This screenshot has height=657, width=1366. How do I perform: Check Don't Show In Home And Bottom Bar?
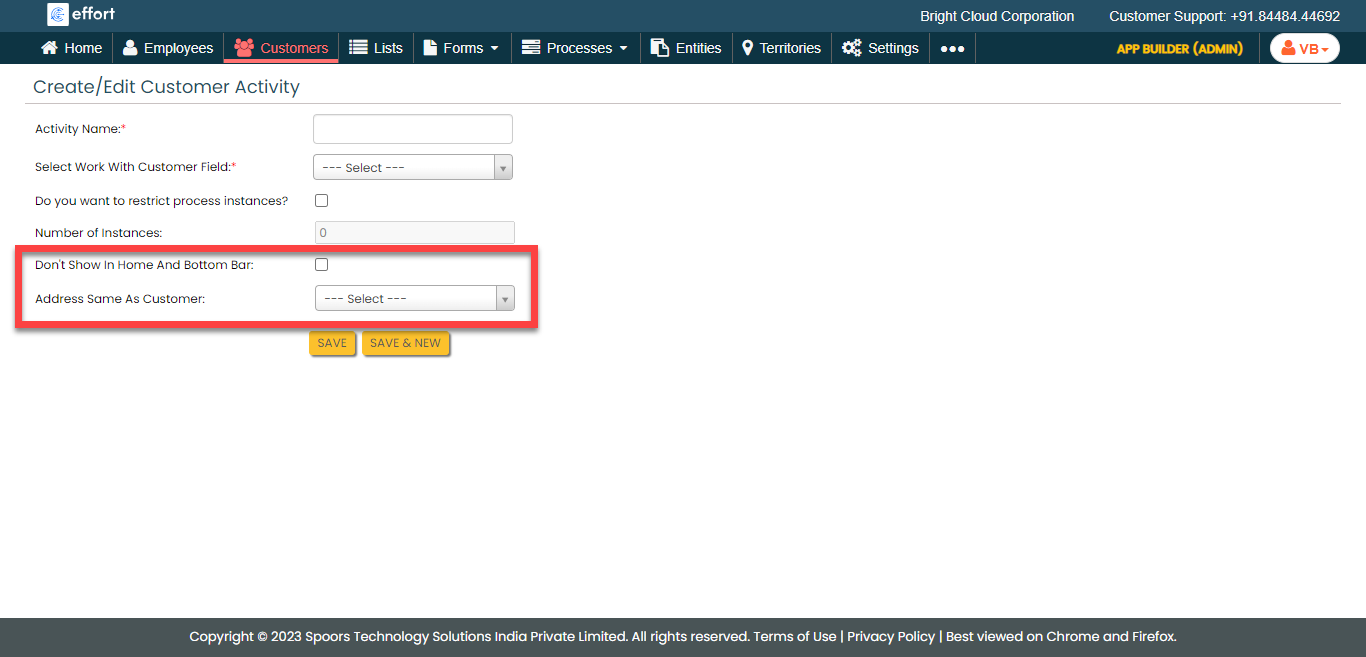pos(321,265)
